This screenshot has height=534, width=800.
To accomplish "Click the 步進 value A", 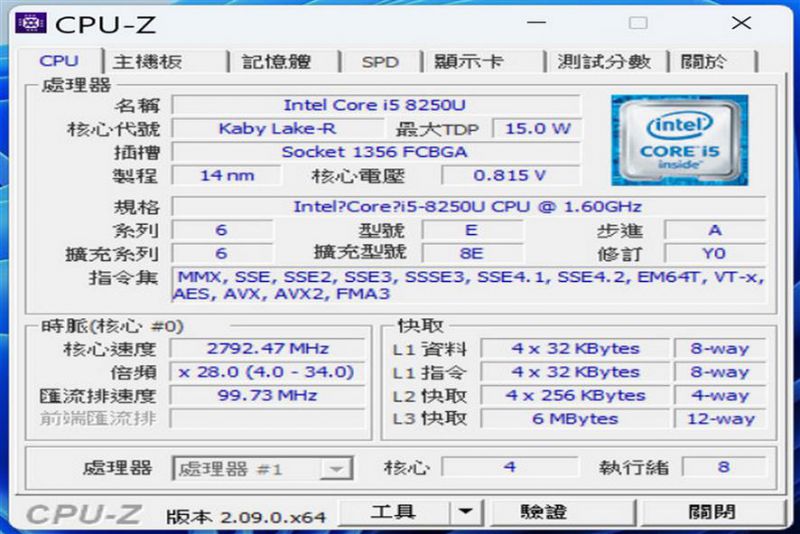I will [715, 230].
